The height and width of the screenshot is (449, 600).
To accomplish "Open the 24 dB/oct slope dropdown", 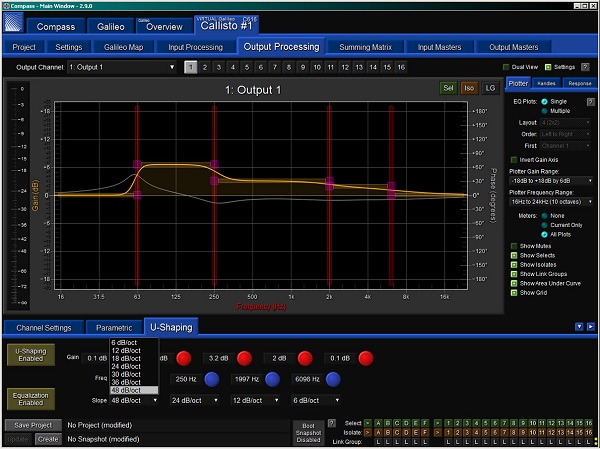I will 194,400.
